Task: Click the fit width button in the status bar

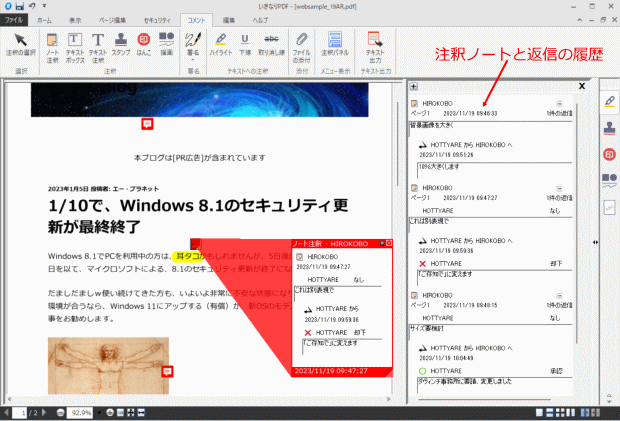Action: point(141,413)
